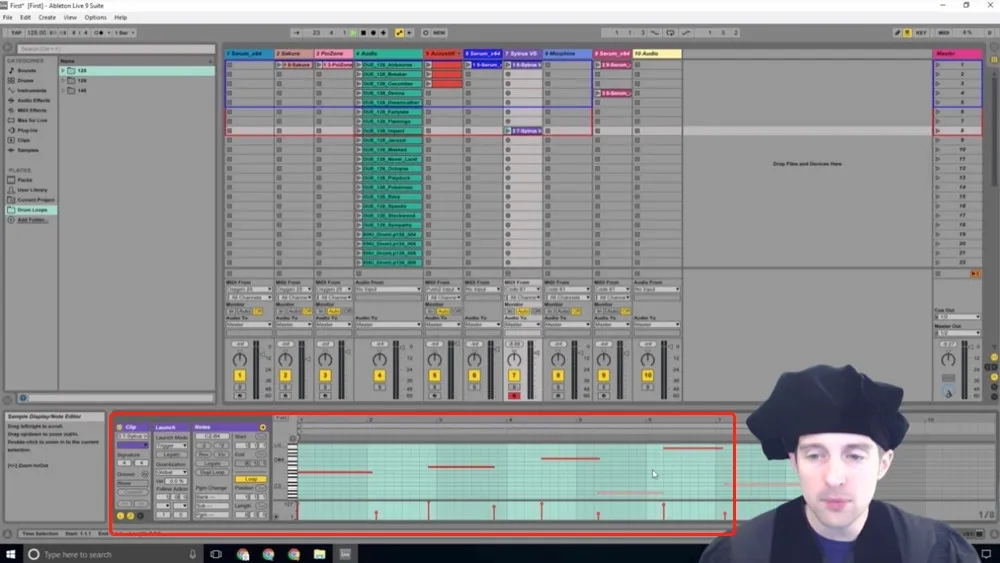Image resolution: width=1000 pixels, height=563 pixels.
Task: Open the Launch Mode Trigger dropdown
Action: (172, 446)
